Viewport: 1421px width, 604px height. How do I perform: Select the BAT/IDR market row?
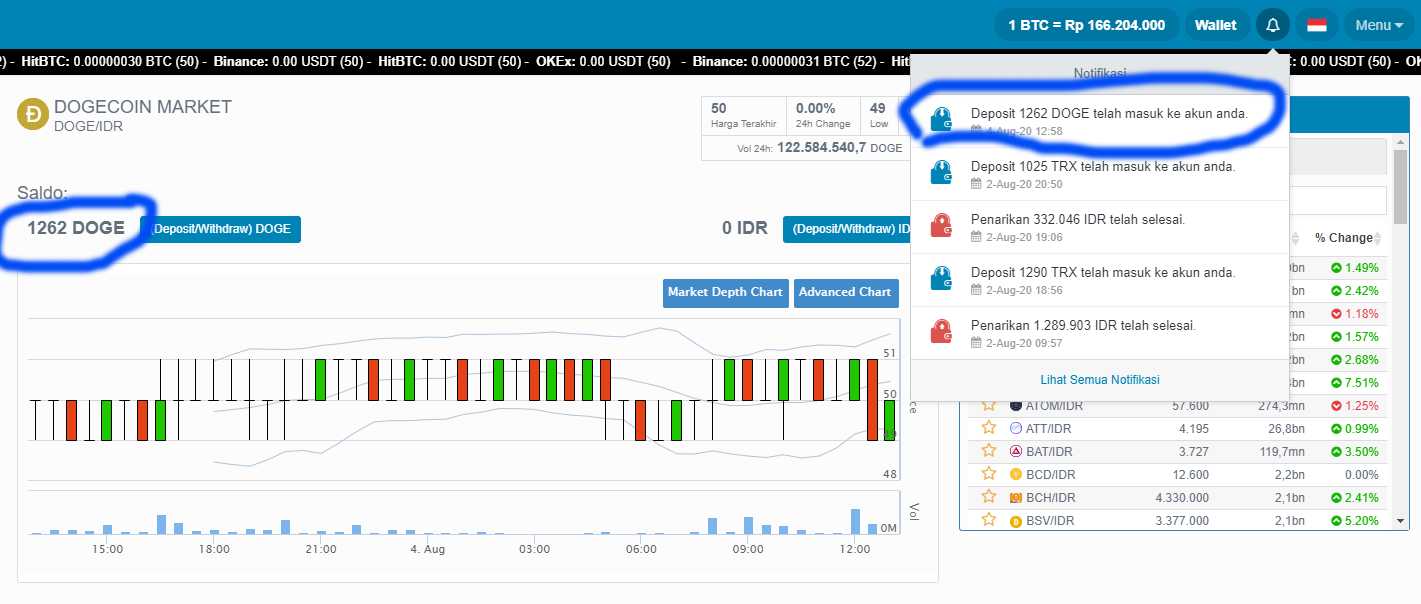[x=1176, y=451]
